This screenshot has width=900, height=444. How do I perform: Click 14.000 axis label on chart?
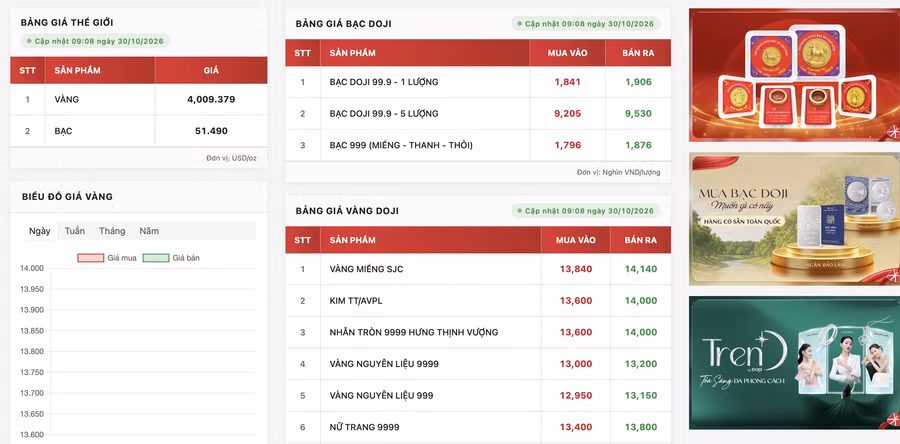pyautogui.click(x=32, y=268)
